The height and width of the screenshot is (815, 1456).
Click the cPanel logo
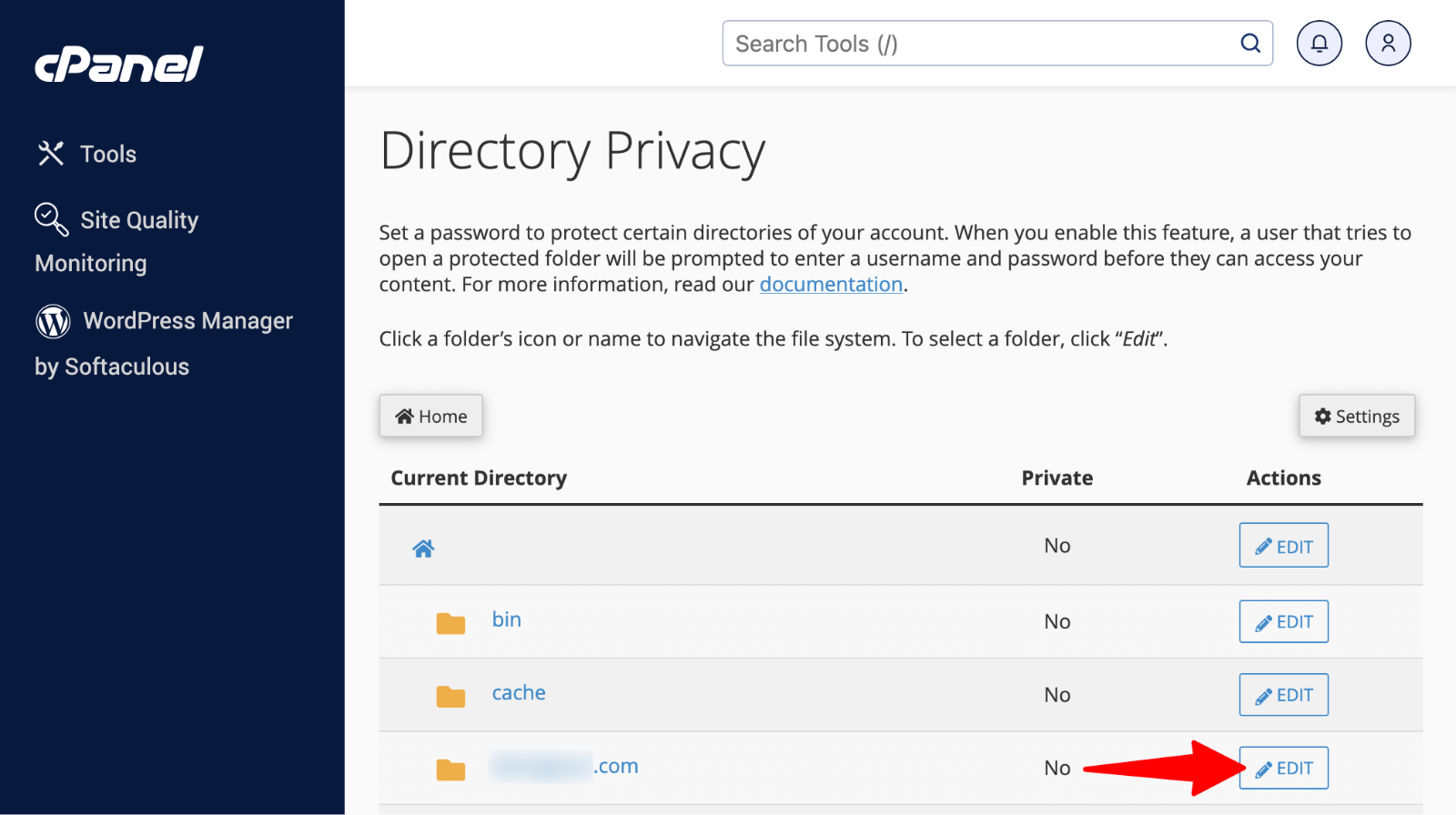119,65
